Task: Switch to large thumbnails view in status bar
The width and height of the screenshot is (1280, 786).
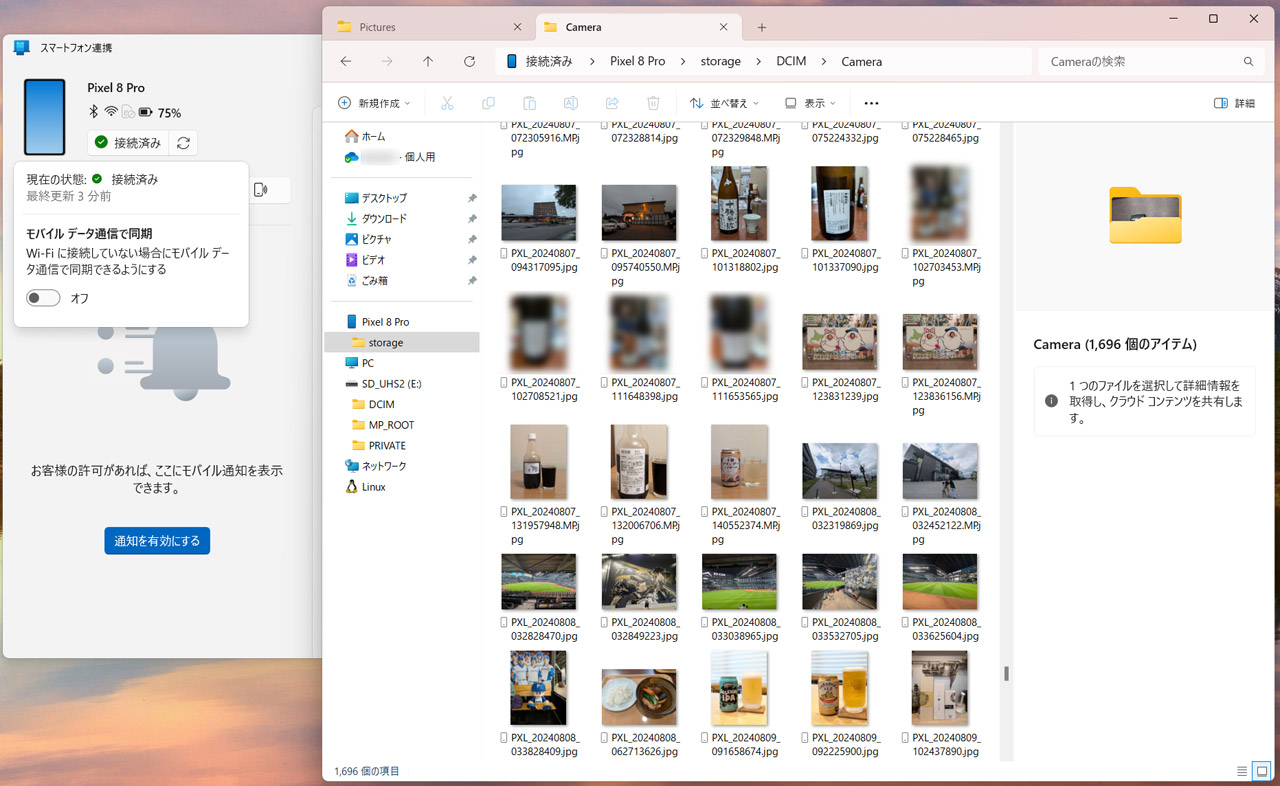Action: click(1261, 771)
